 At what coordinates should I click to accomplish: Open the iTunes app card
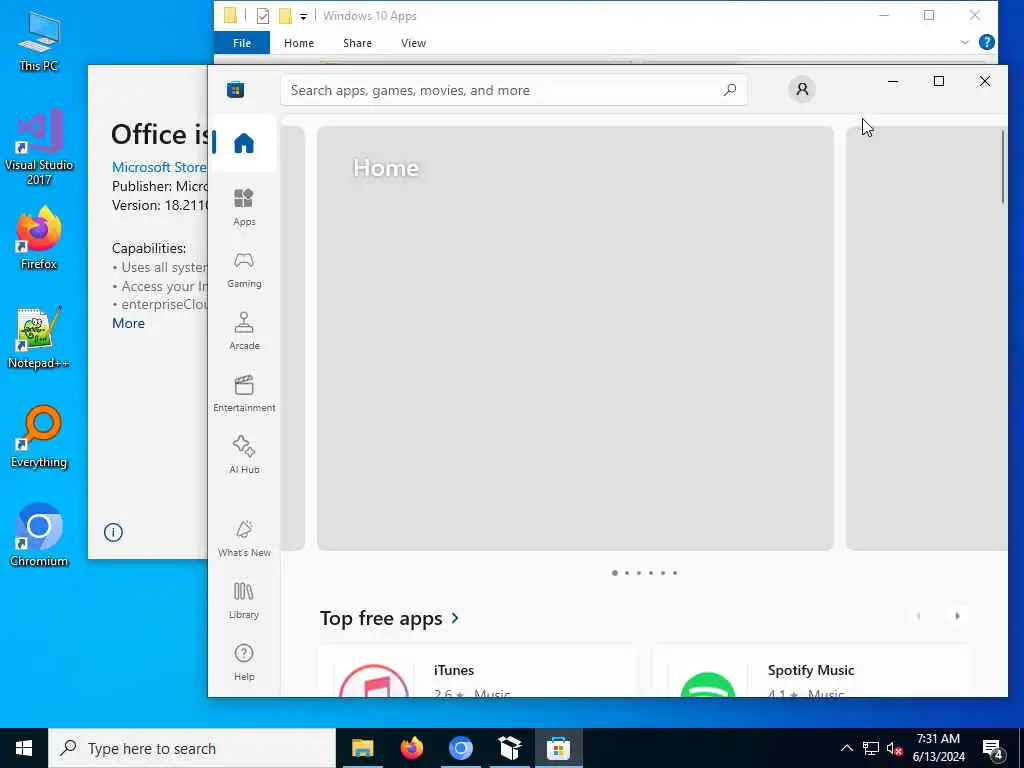(x=477, y=671)
